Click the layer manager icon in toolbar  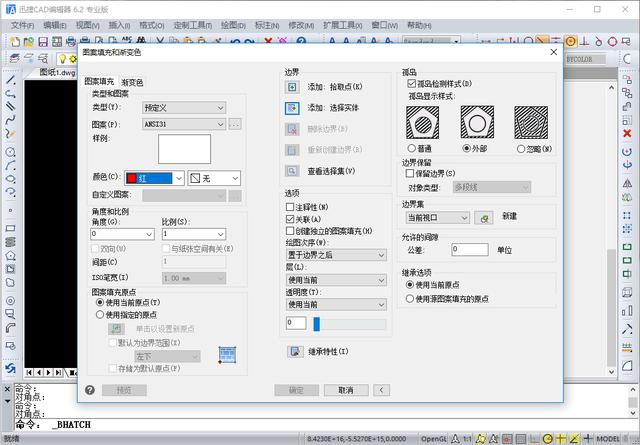click(x=15, y=59)
